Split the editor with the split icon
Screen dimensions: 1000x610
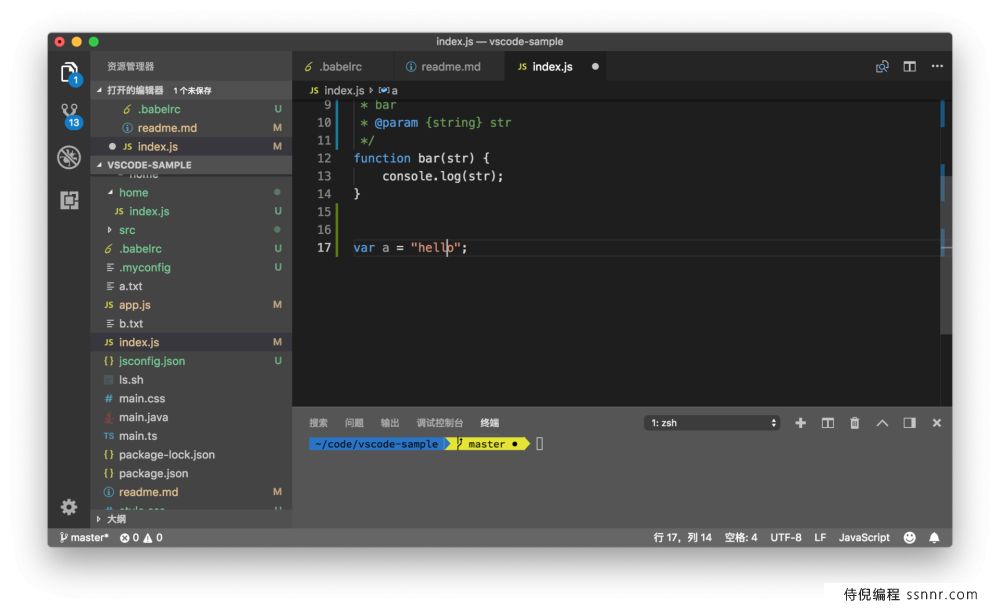click(x=909, y=66)
